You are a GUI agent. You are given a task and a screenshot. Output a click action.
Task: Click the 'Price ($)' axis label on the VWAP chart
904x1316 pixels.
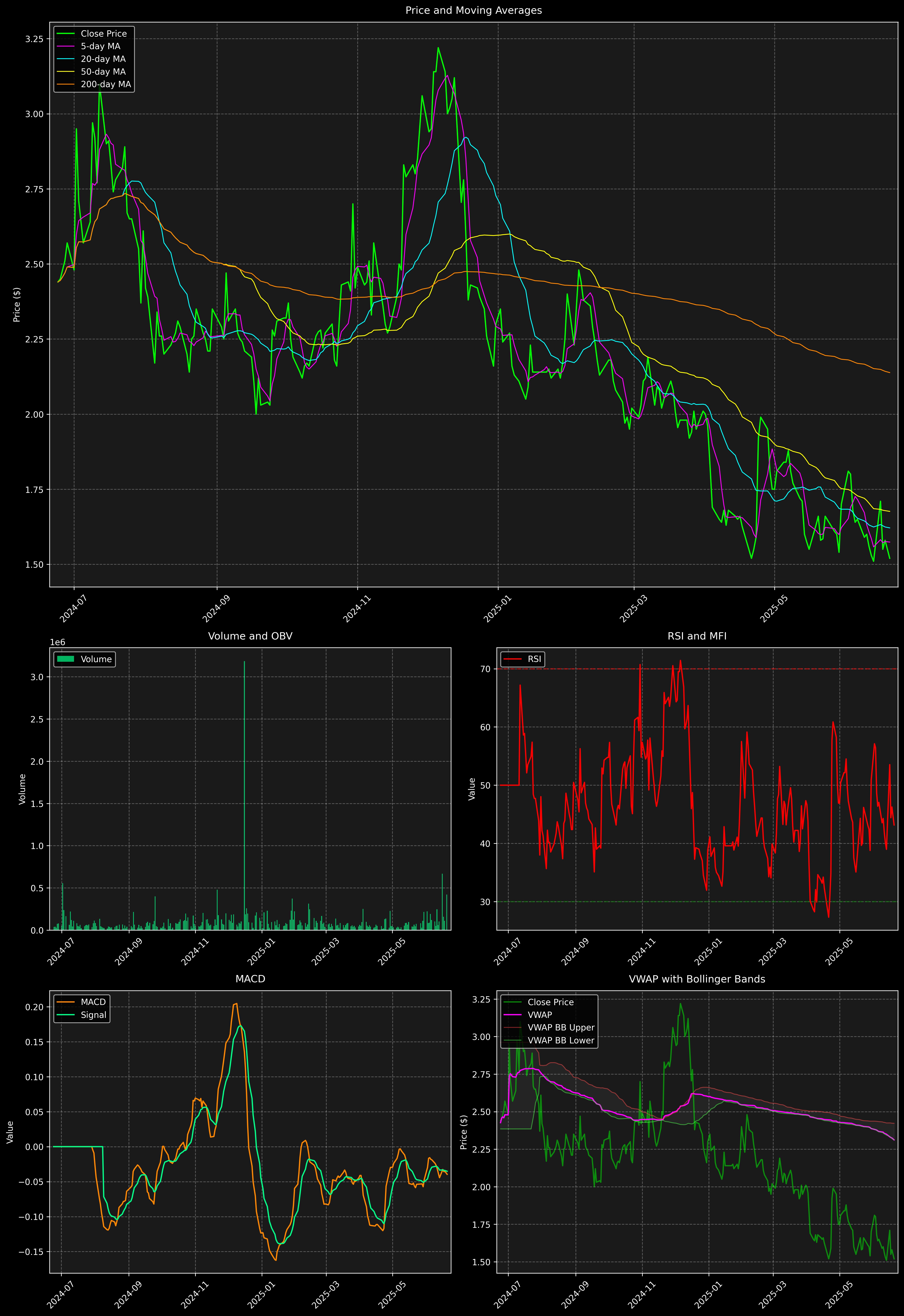pos(464,1132)
